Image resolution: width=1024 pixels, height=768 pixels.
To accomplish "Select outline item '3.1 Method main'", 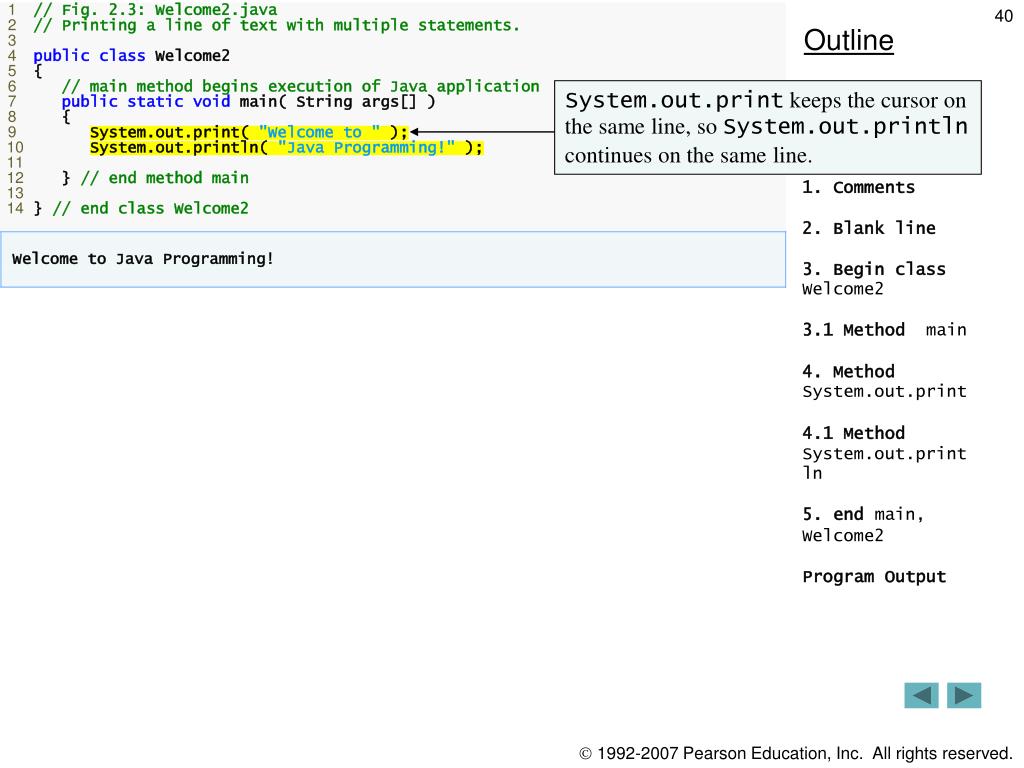I will 884,330.
